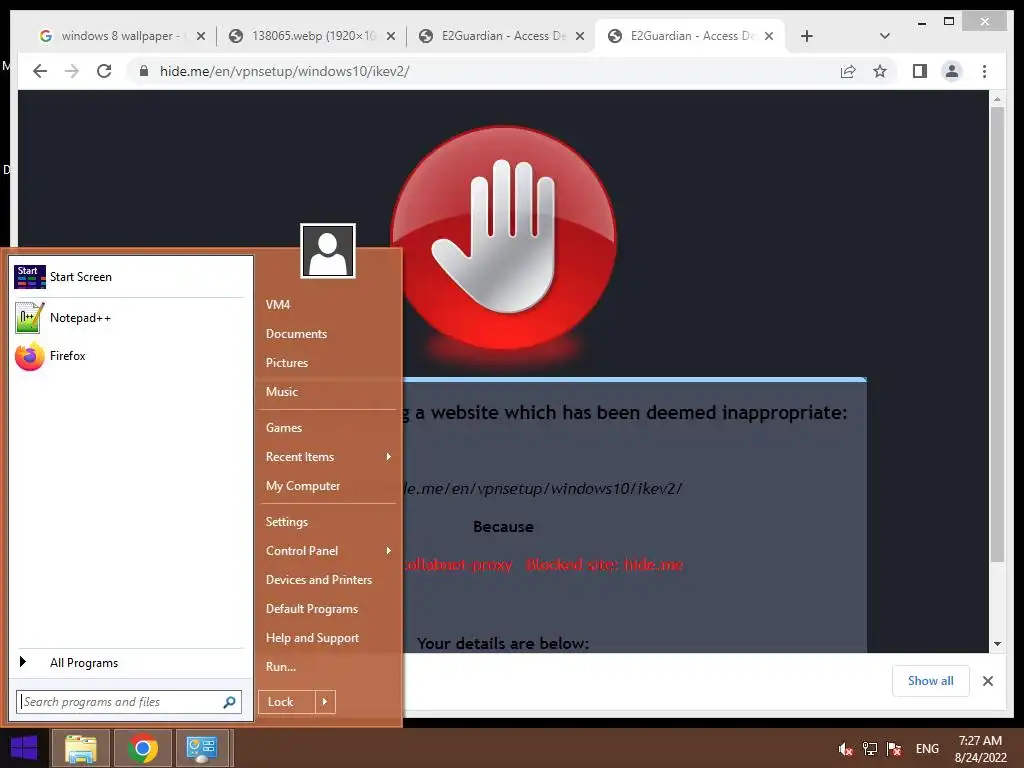This screenshot has height=768, width=1024.
Task: Click the user account picture
Action: pyautogui.click(x=328, y=251)
